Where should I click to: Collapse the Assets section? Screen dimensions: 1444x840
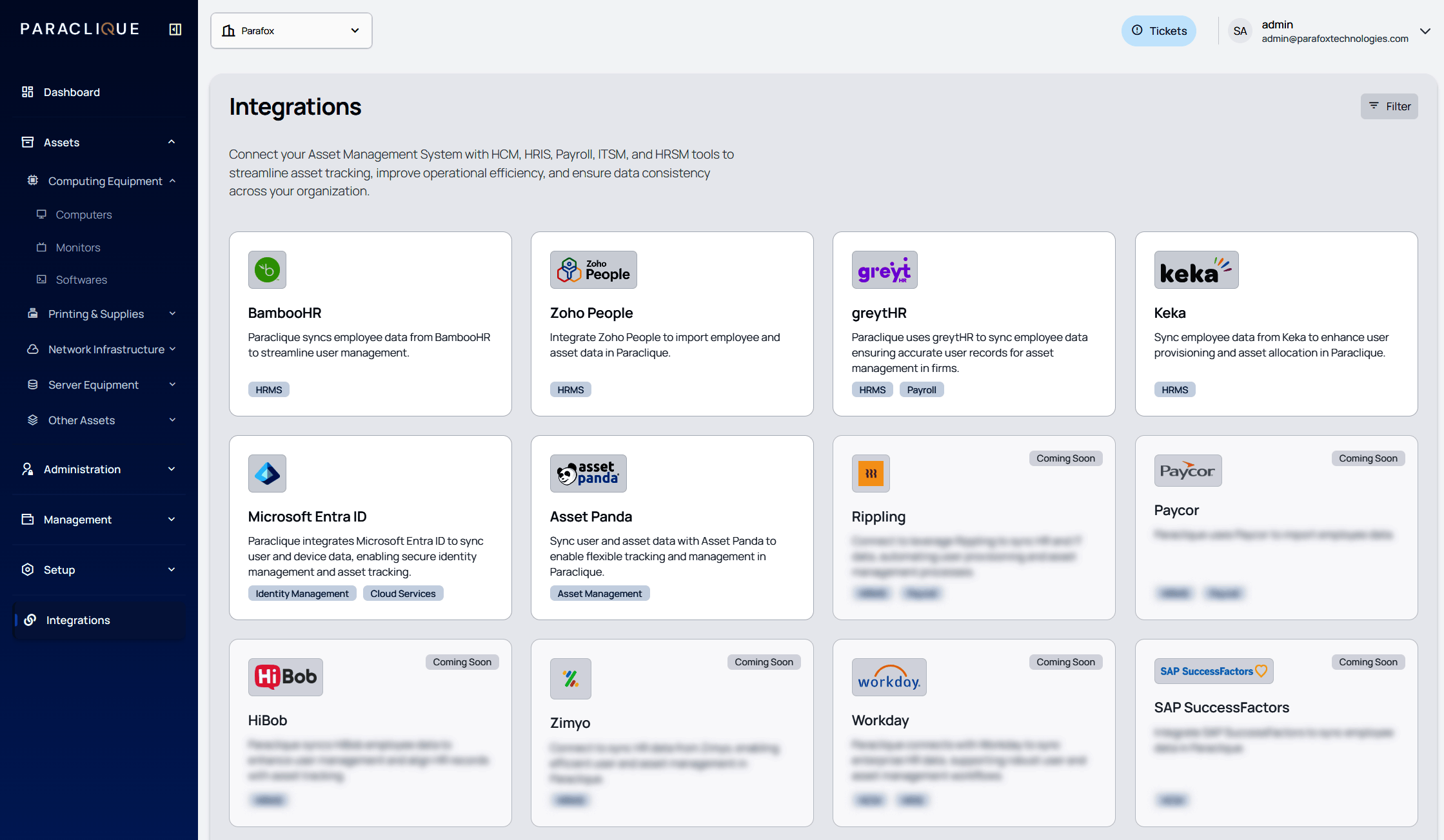[x=172, y=142]
